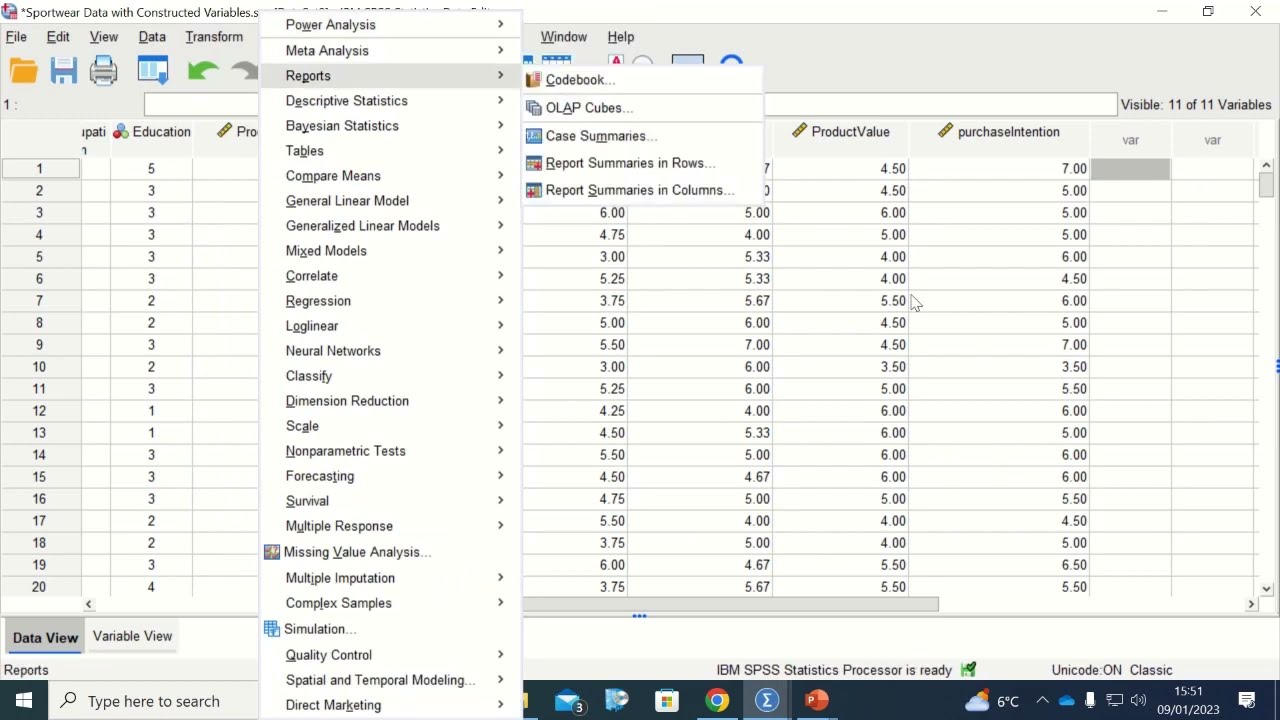Select the ProductValue column header
1280x720 pixels.
[840, 132]
